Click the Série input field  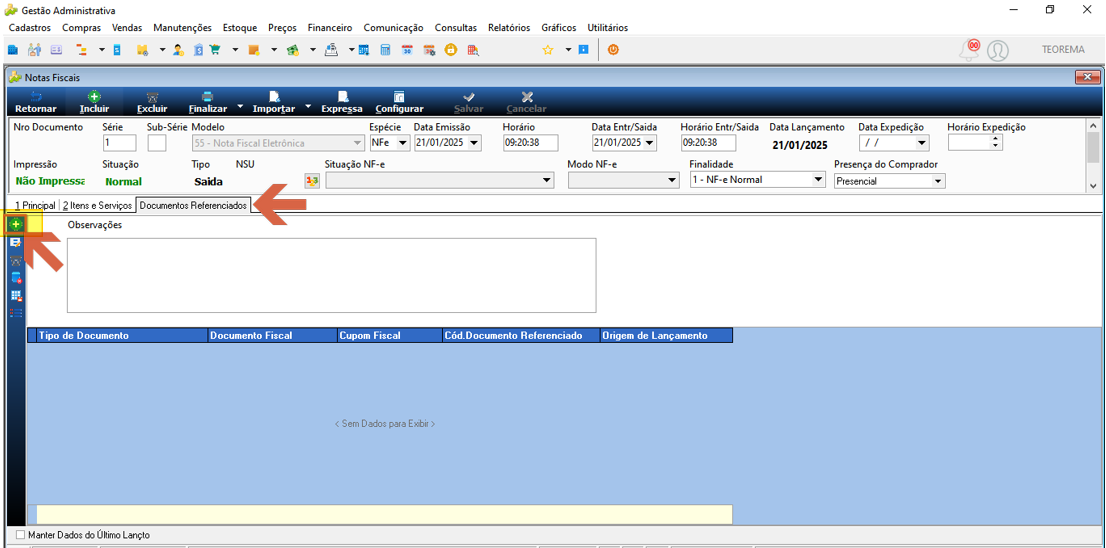click(119, 143)
